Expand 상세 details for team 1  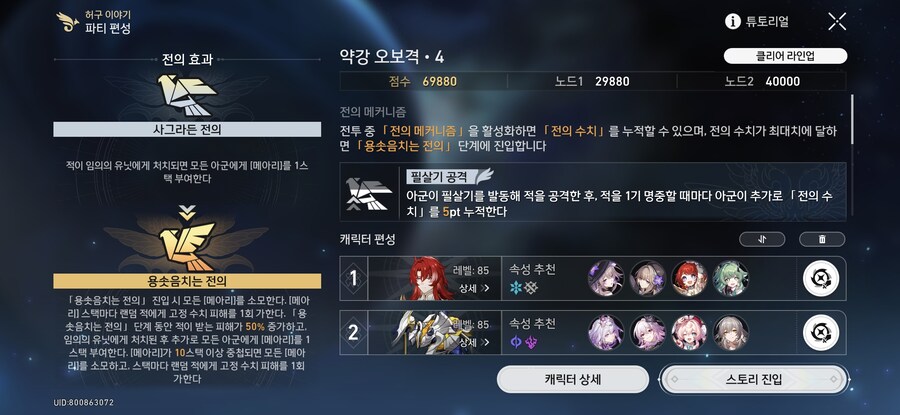(x=475, y=288)
